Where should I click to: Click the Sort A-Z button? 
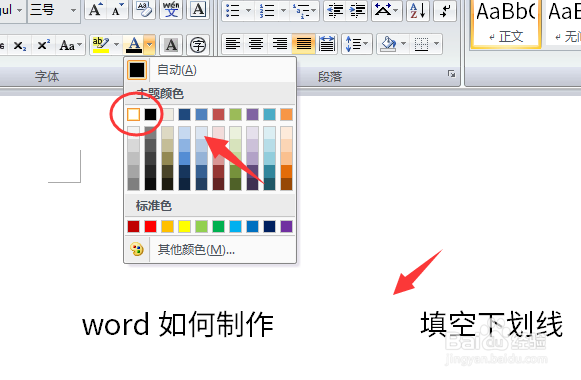pyautogui.click(x=418, y=10)
